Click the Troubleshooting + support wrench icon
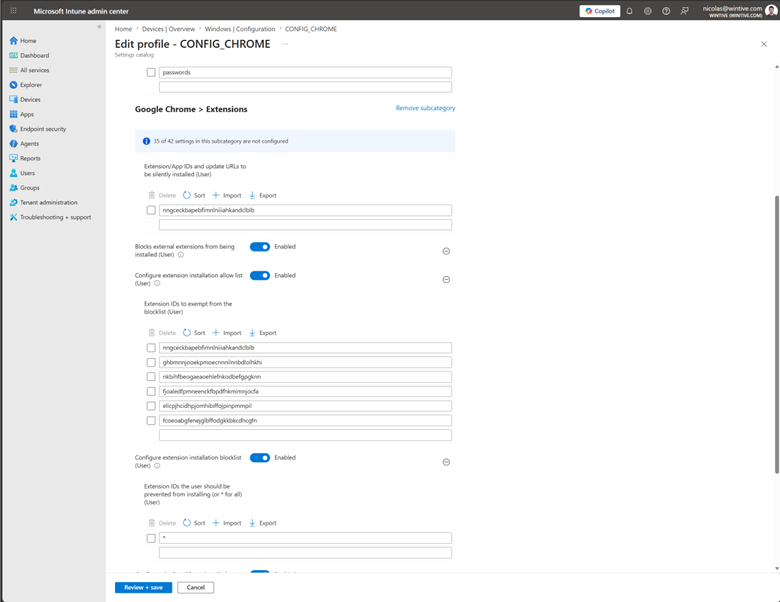This screenshot has width=780, height=602. pos(13,217)
